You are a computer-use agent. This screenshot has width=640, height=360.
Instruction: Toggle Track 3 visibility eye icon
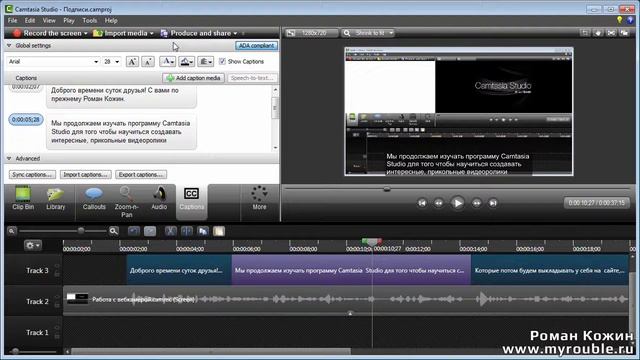point(57,266)
